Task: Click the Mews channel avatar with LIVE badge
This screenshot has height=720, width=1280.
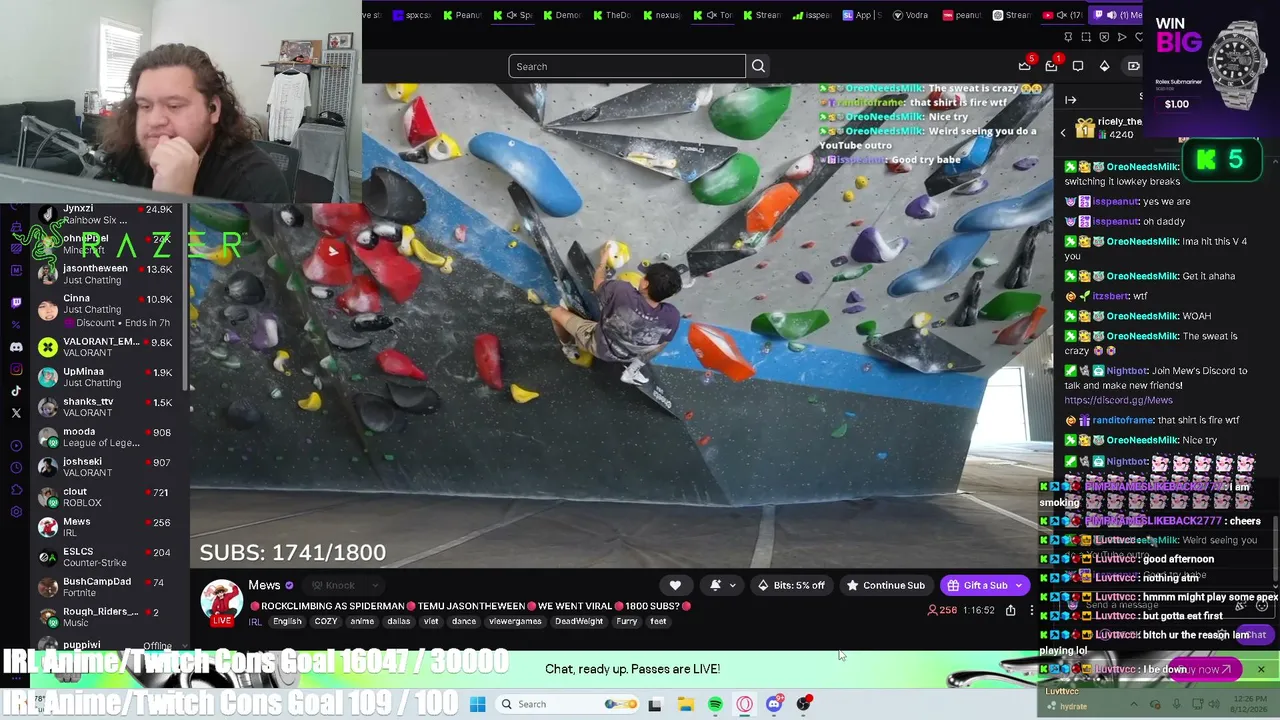Action: 221,602
